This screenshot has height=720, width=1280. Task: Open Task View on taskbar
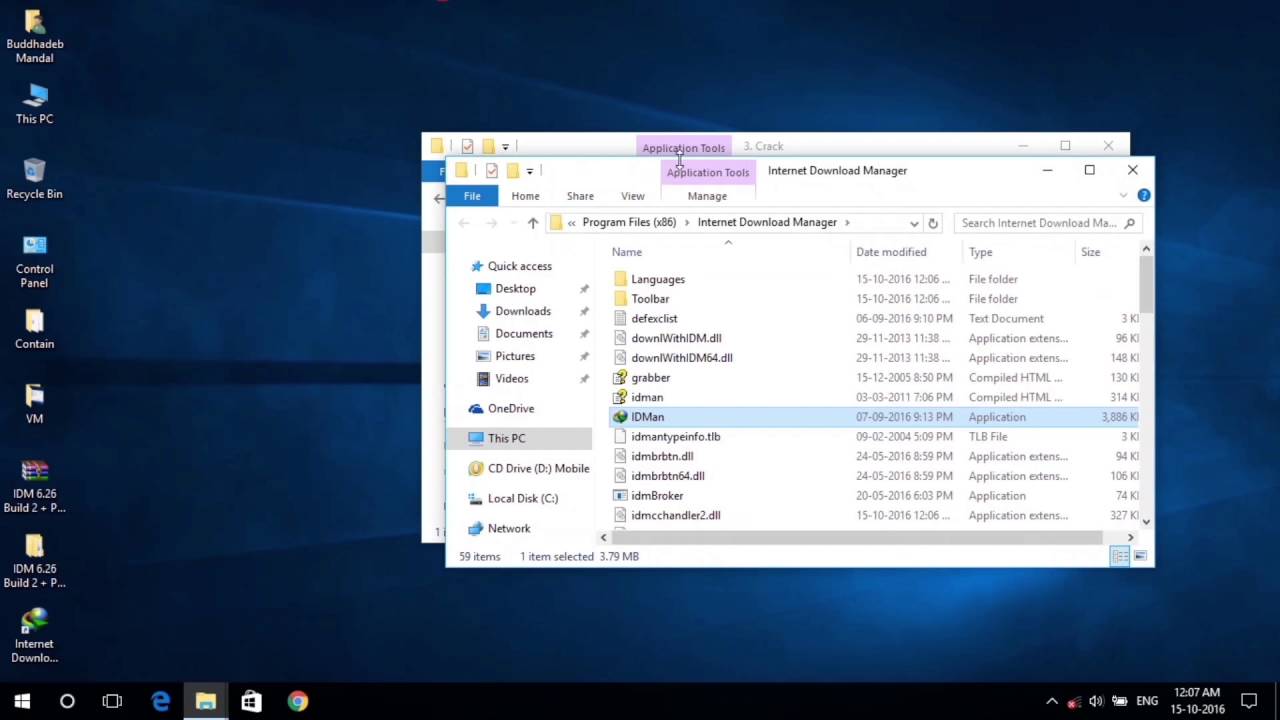pyautogui.click(x=112, y=701)
